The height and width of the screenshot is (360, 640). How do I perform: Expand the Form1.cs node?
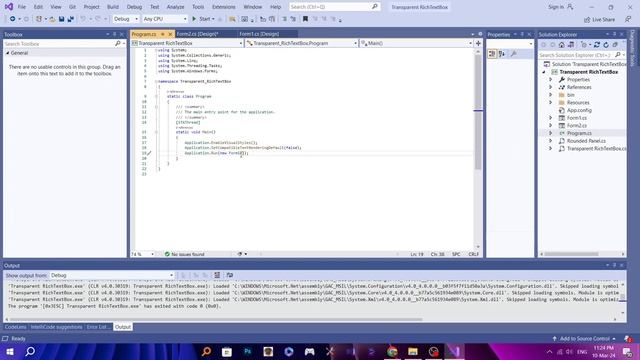coord(551,118)
